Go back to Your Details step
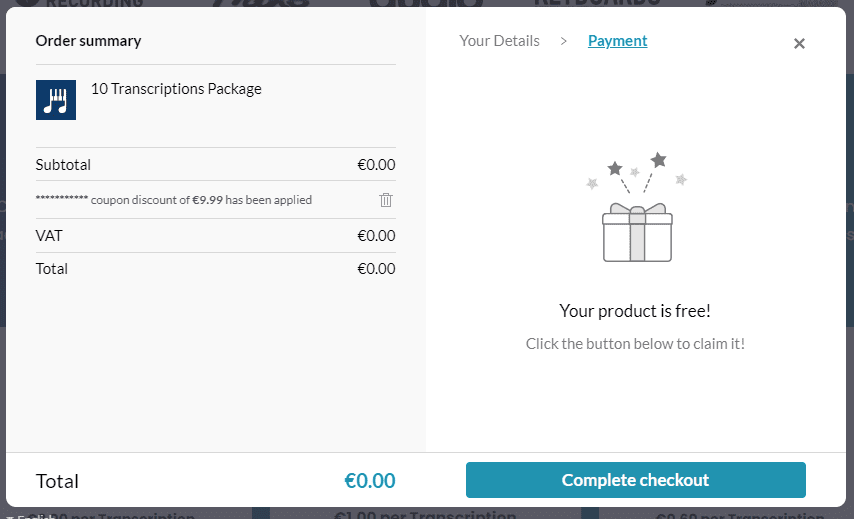 (x=499, y=41)
